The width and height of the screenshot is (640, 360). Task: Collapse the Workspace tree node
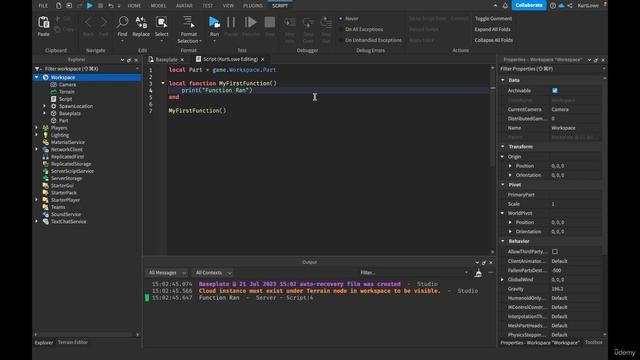37,77
